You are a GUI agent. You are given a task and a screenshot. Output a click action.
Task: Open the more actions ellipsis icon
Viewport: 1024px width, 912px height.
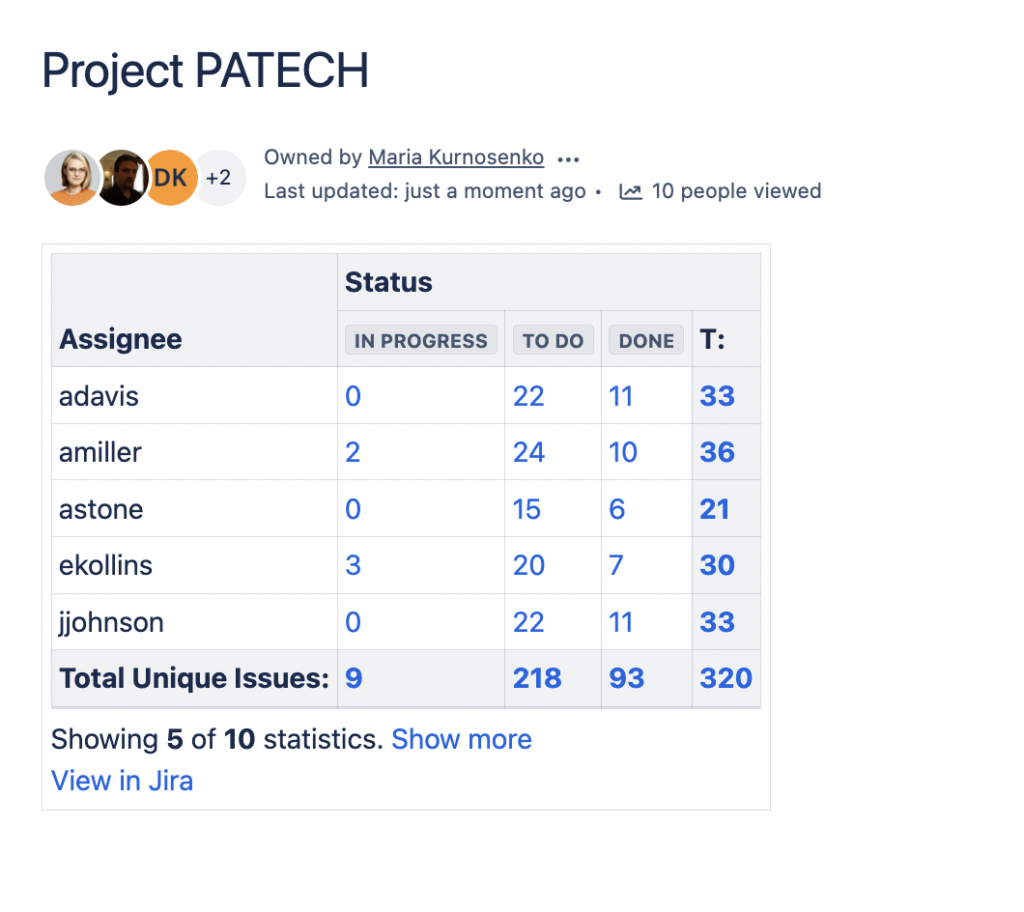pyautogui.click(x=568, y=158)
